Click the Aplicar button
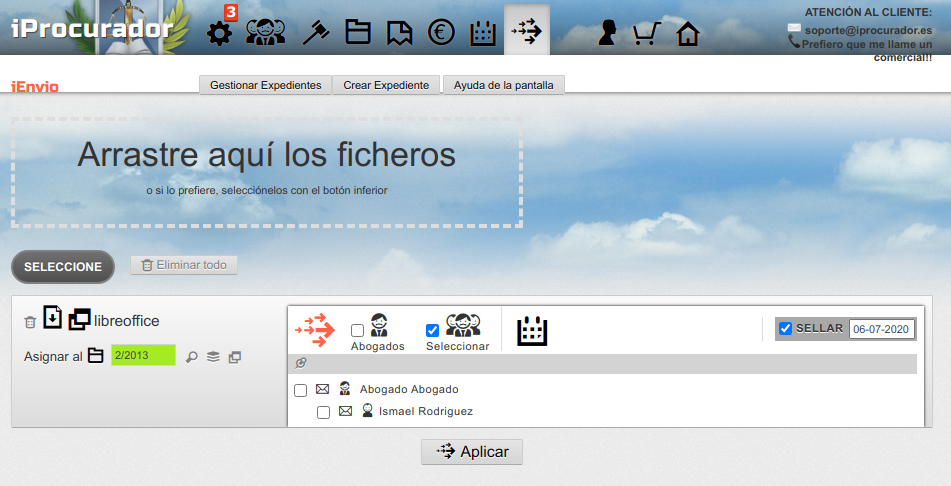 (471, 452)
